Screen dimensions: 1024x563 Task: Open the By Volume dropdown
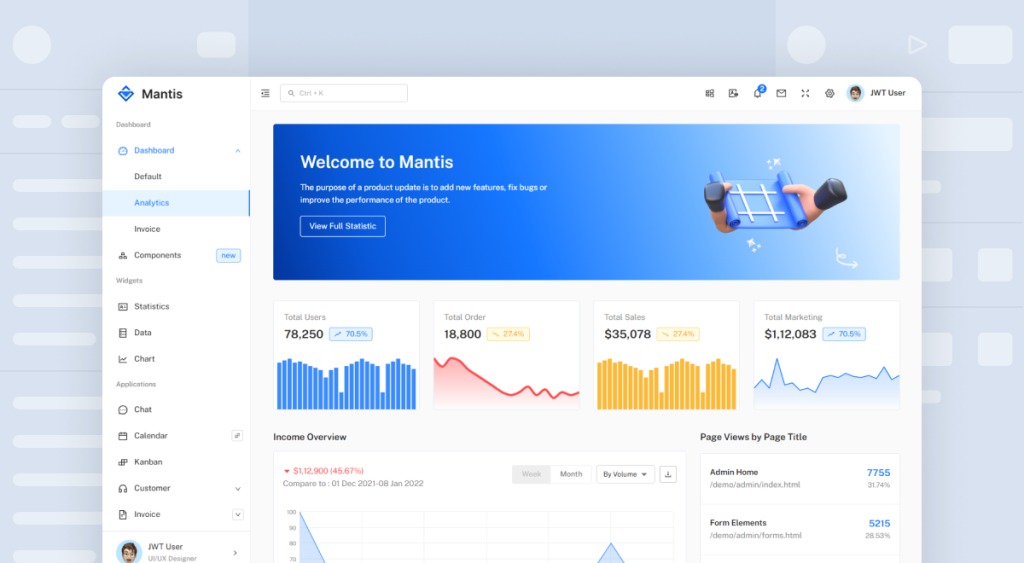point(625,474)
